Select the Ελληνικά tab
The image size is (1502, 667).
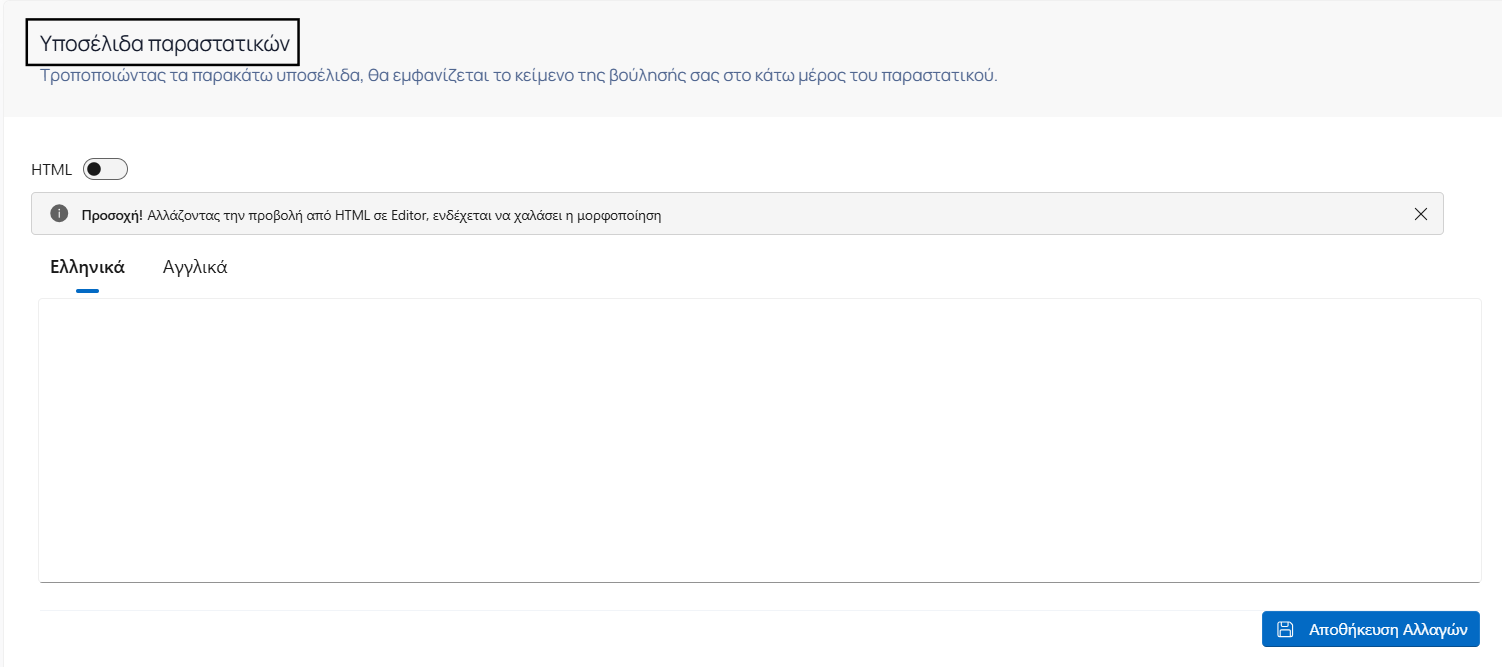click(x=87, y=268)
